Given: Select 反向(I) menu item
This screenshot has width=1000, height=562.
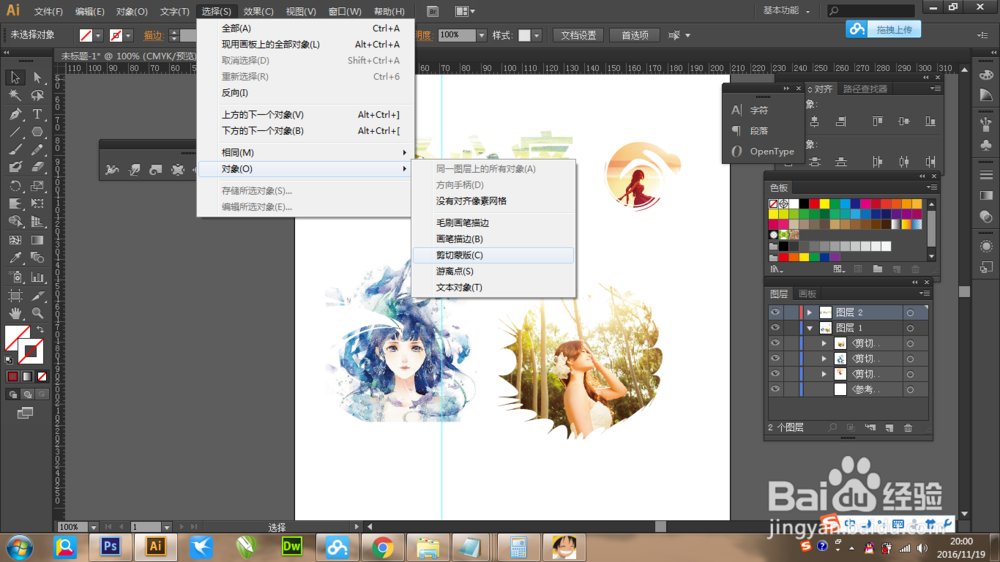Looking at the screenshot, I should [305, 92].
